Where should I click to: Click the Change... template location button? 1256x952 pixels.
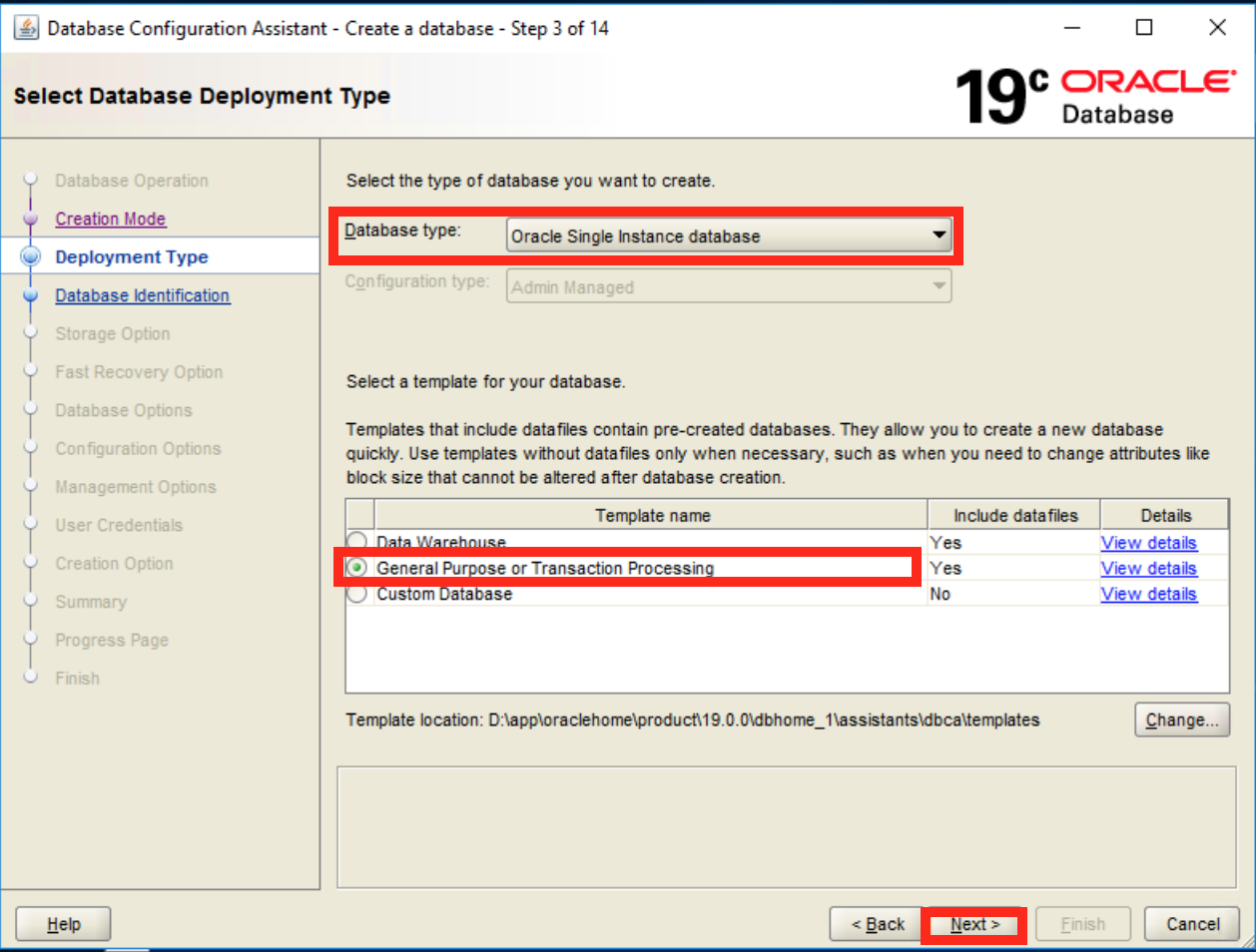point(1182,719)
